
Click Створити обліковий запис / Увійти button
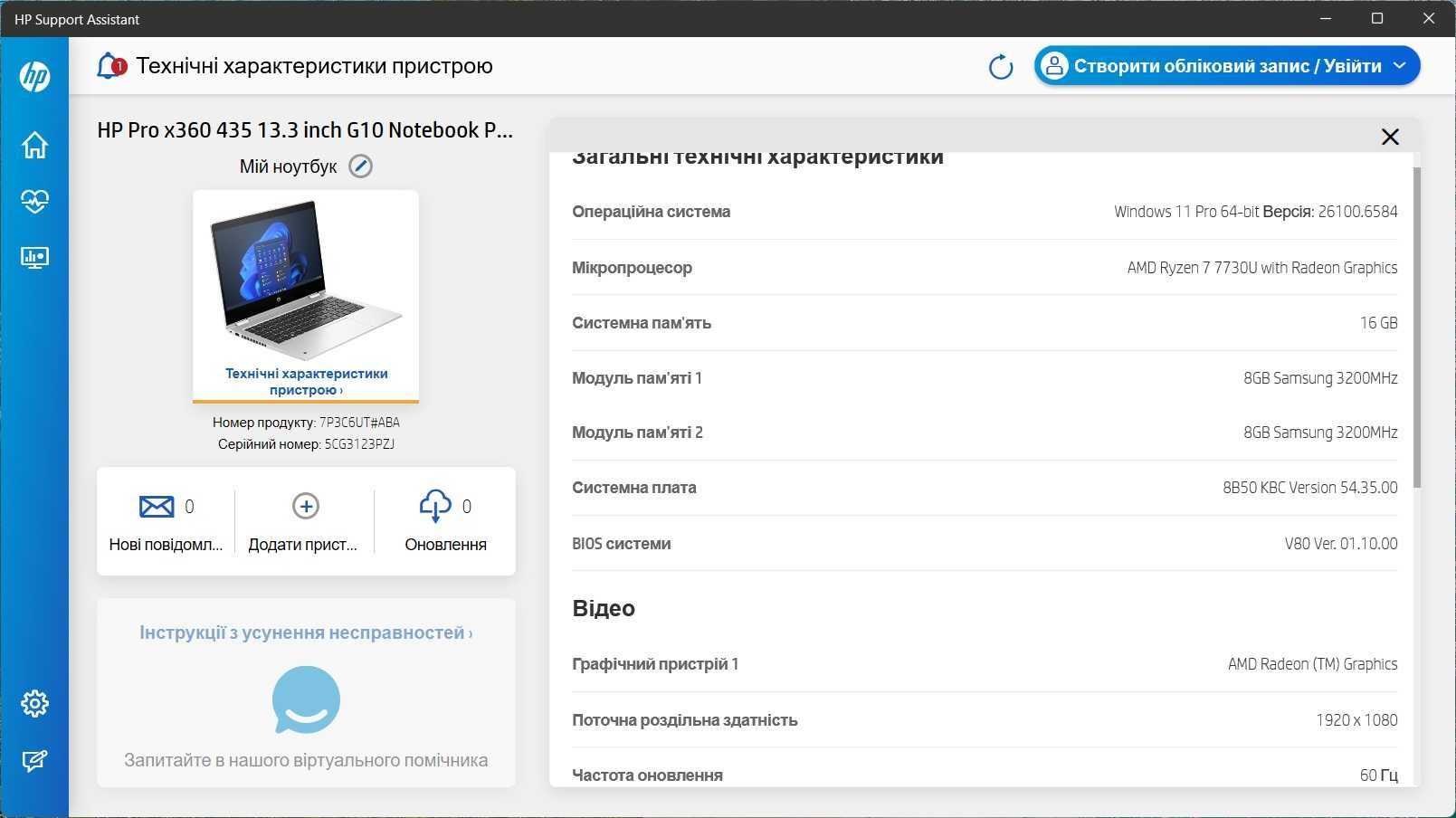click(x=1227, y=66)
